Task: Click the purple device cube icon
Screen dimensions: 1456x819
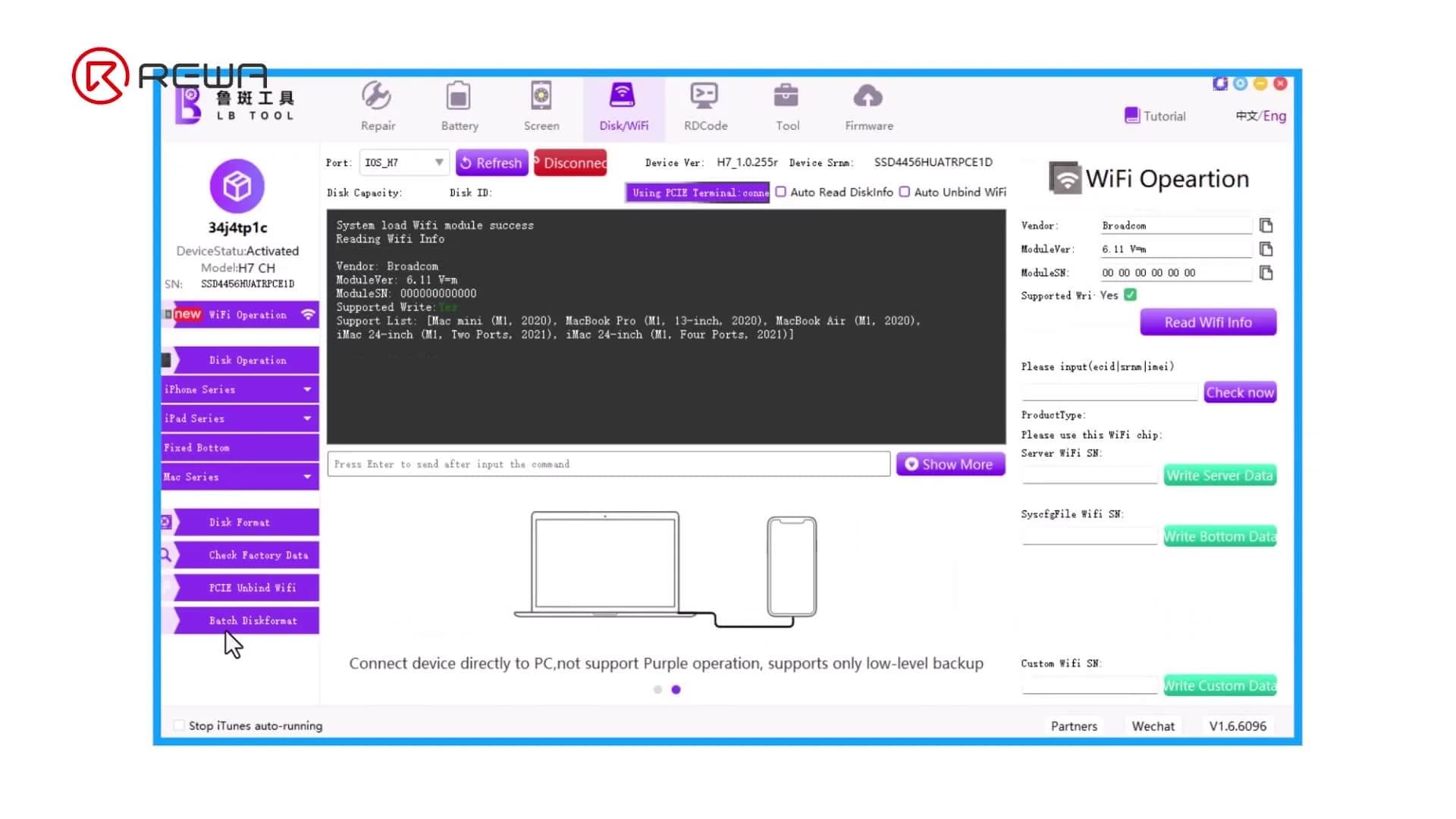Action: click(237, 186)
